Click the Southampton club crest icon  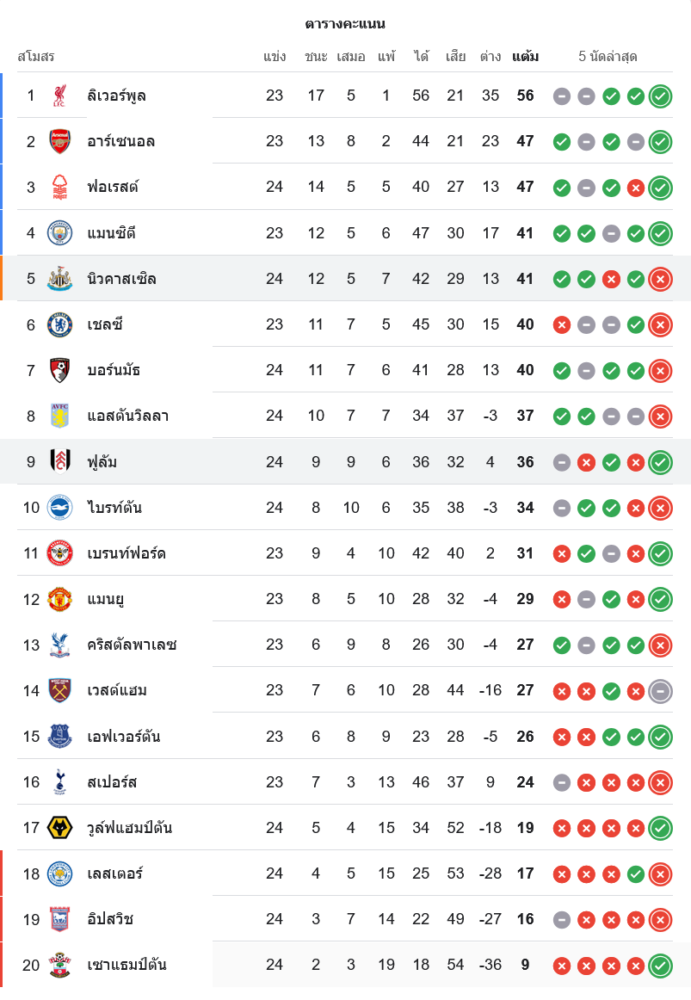(60, 965)
